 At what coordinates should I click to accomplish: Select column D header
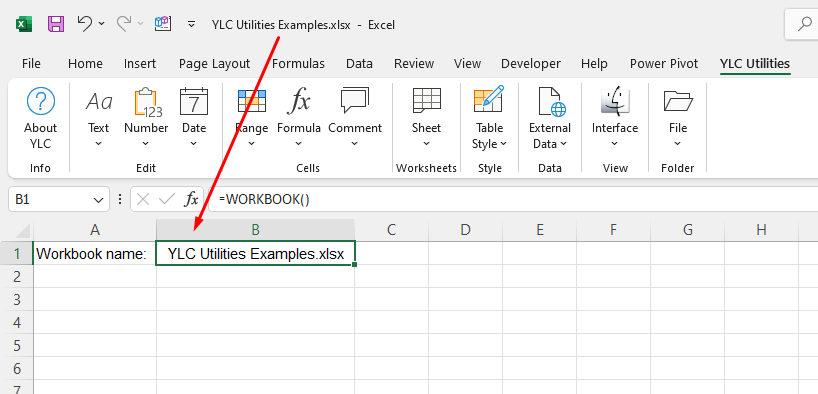click(465, 230)
